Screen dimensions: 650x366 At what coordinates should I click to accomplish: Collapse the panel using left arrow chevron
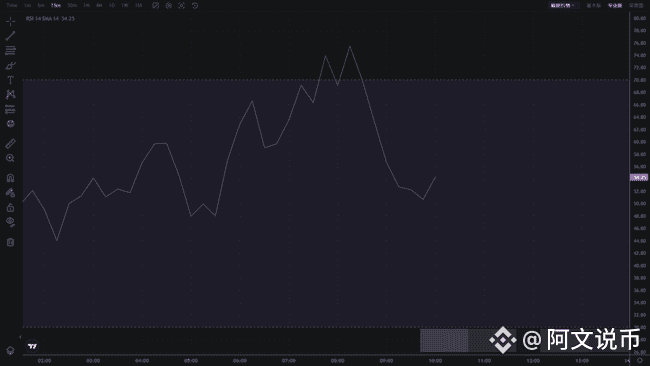(20, 337)
